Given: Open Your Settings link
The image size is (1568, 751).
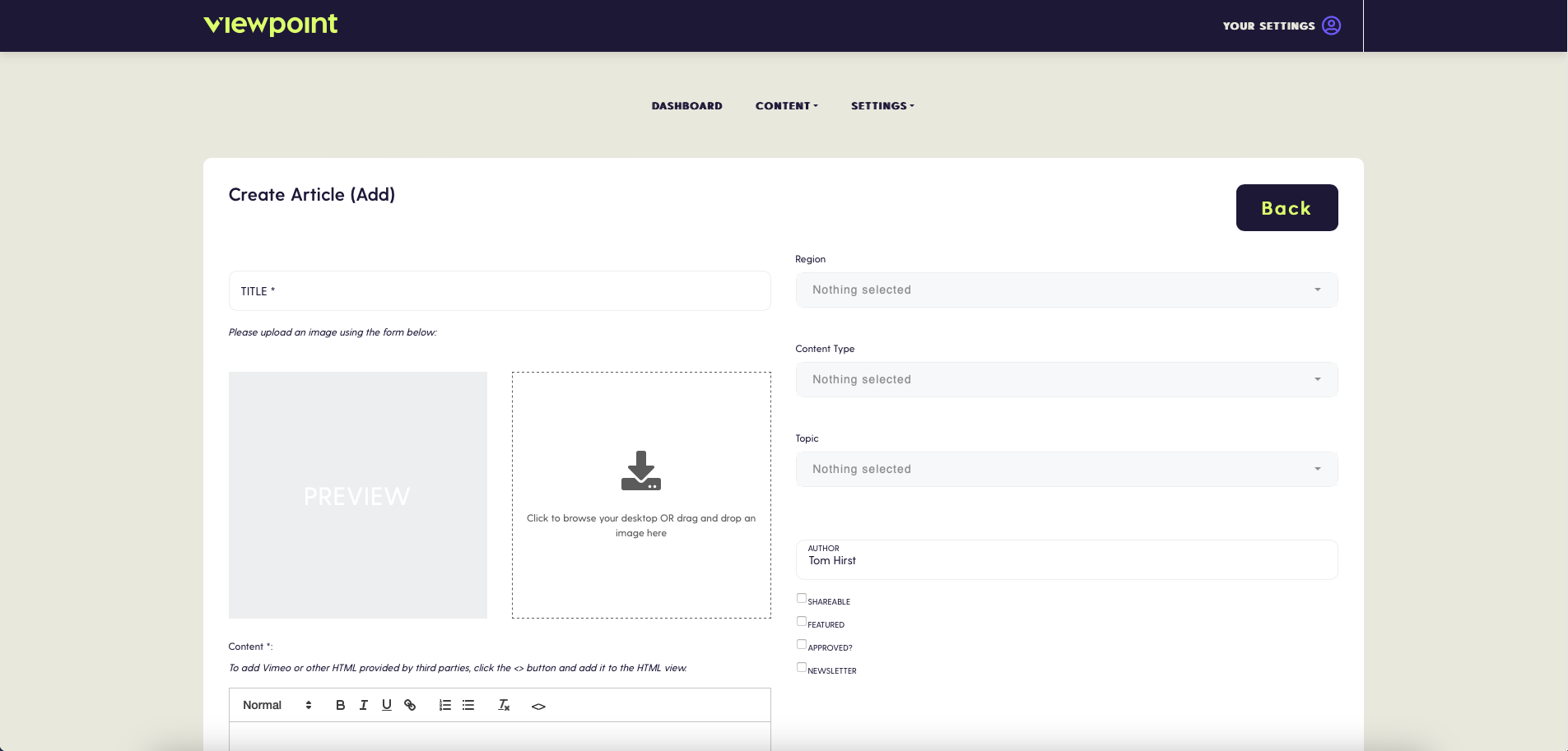Looking at the screenshot, I should click(1268, 26).
